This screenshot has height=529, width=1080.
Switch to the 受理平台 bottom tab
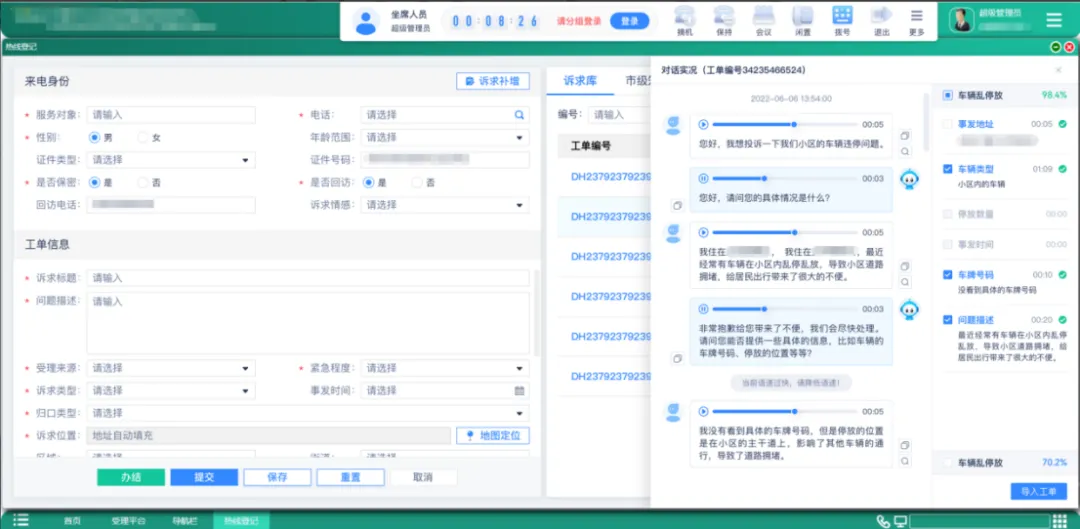(x=128, y=521)
